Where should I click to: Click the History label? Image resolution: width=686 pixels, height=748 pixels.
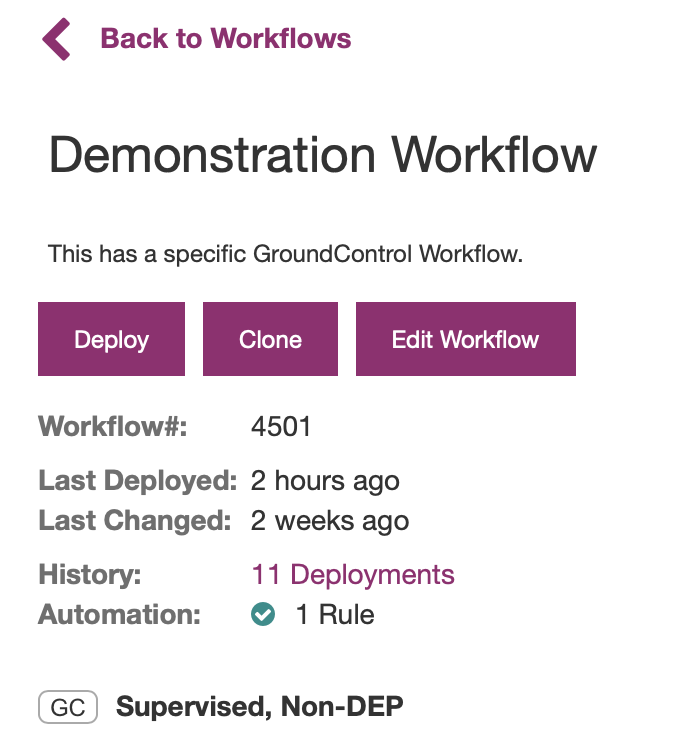coord(90,575)
